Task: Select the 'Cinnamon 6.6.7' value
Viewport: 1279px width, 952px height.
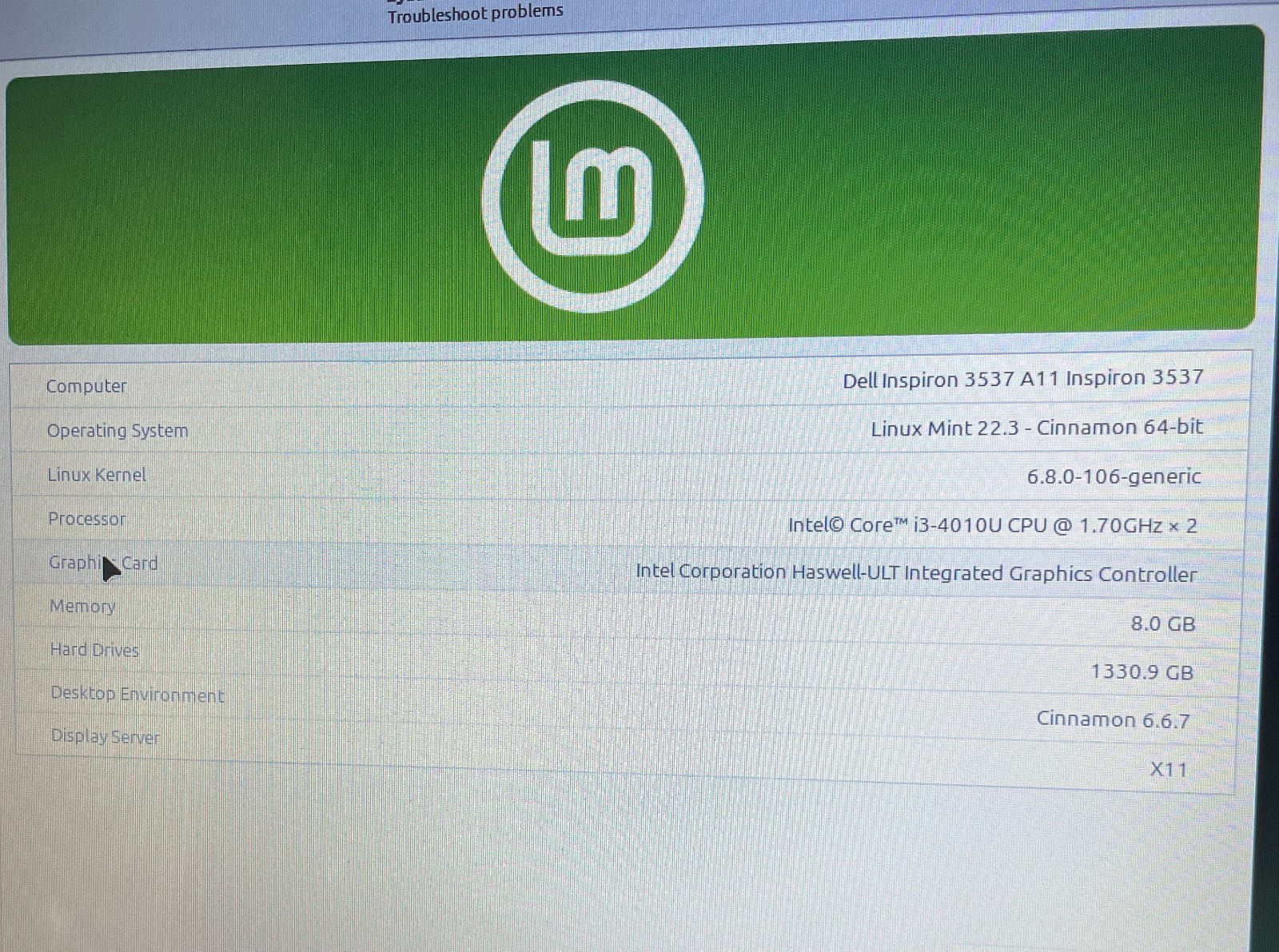Action: [x=1114, y=719]
